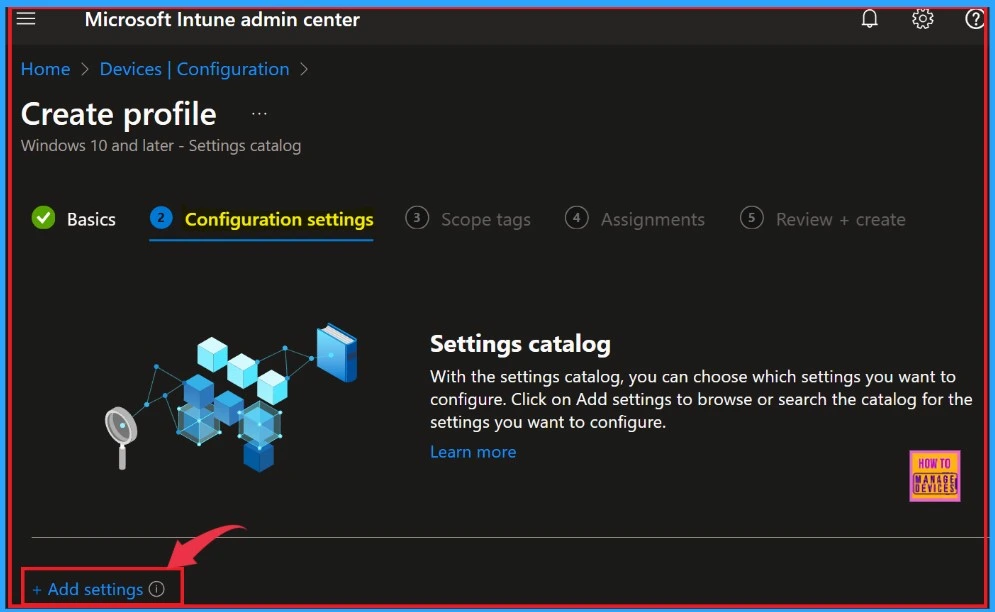Screen dimensions: 995x612
Task: Click the chevron after the Configuration breadcrumb
Action: [304, 69]
